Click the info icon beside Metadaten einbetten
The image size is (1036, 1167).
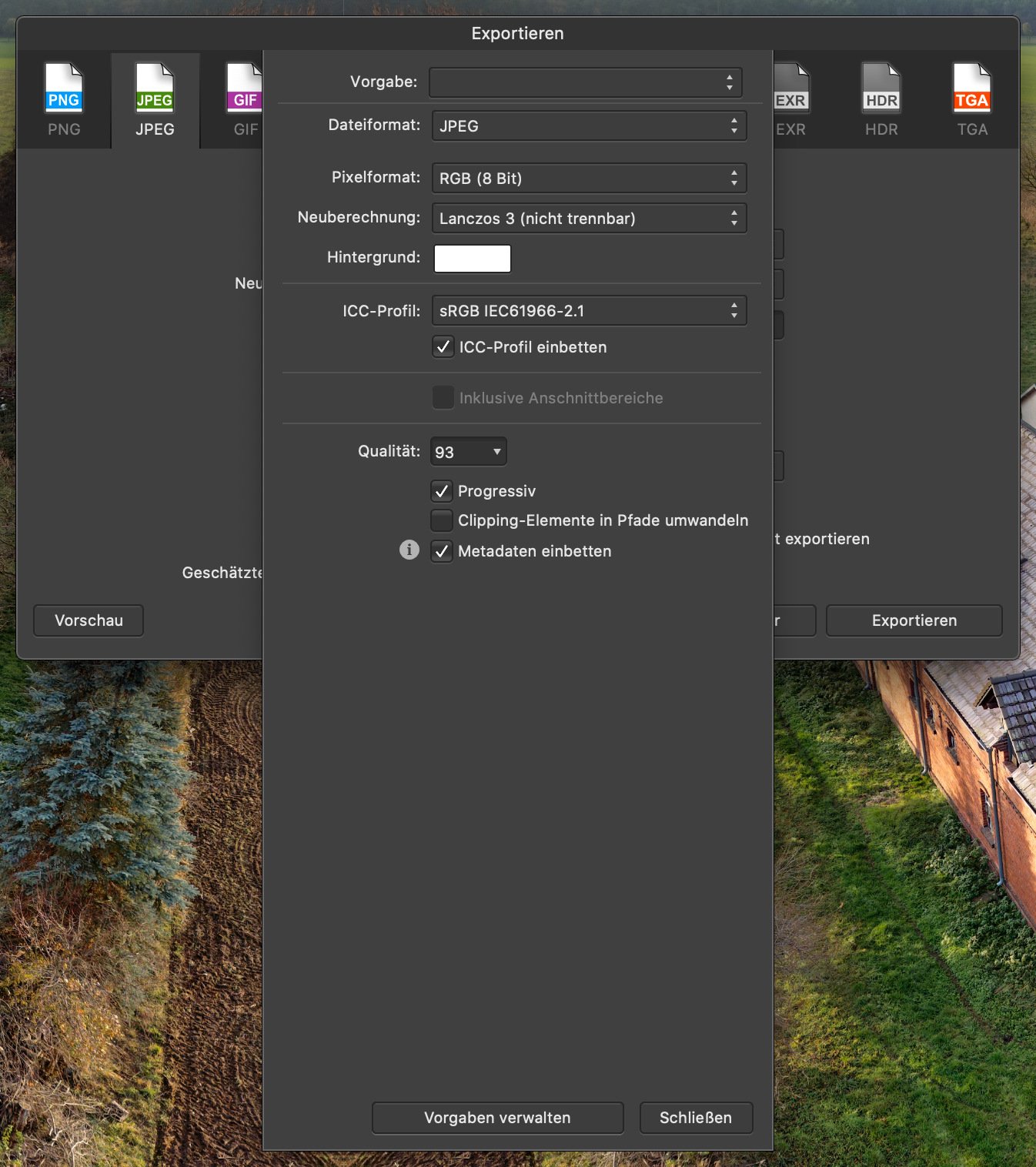(409, 550)
